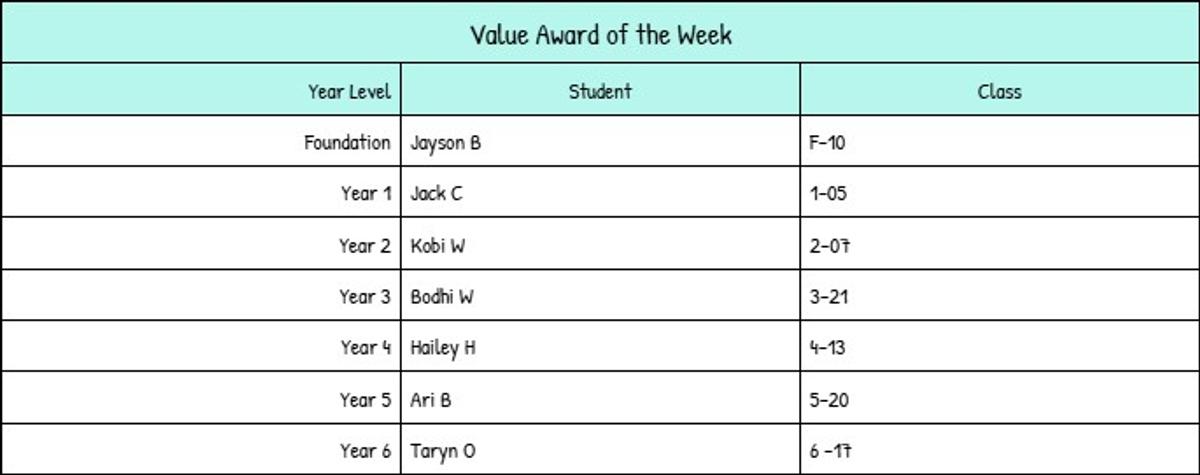Click the 'Year 6' cell
1200x475 pixels.
click(365, 451)
